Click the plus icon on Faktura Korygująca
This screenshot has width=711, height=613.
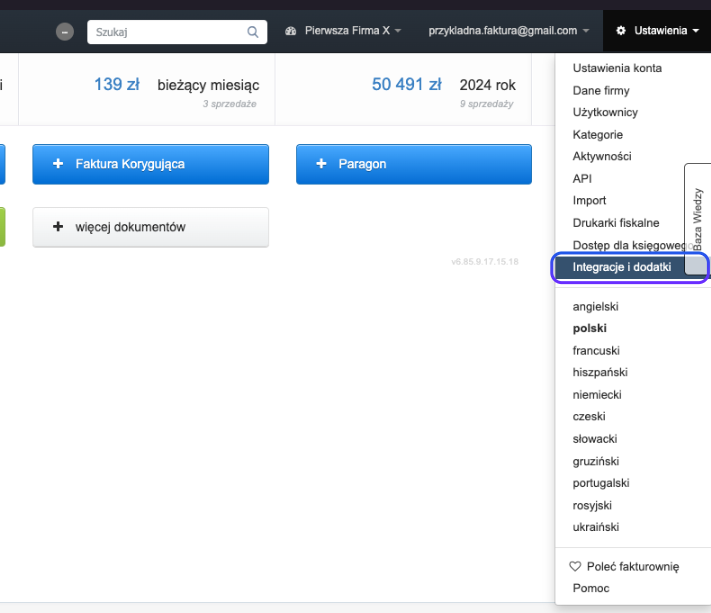coord(58,164)
